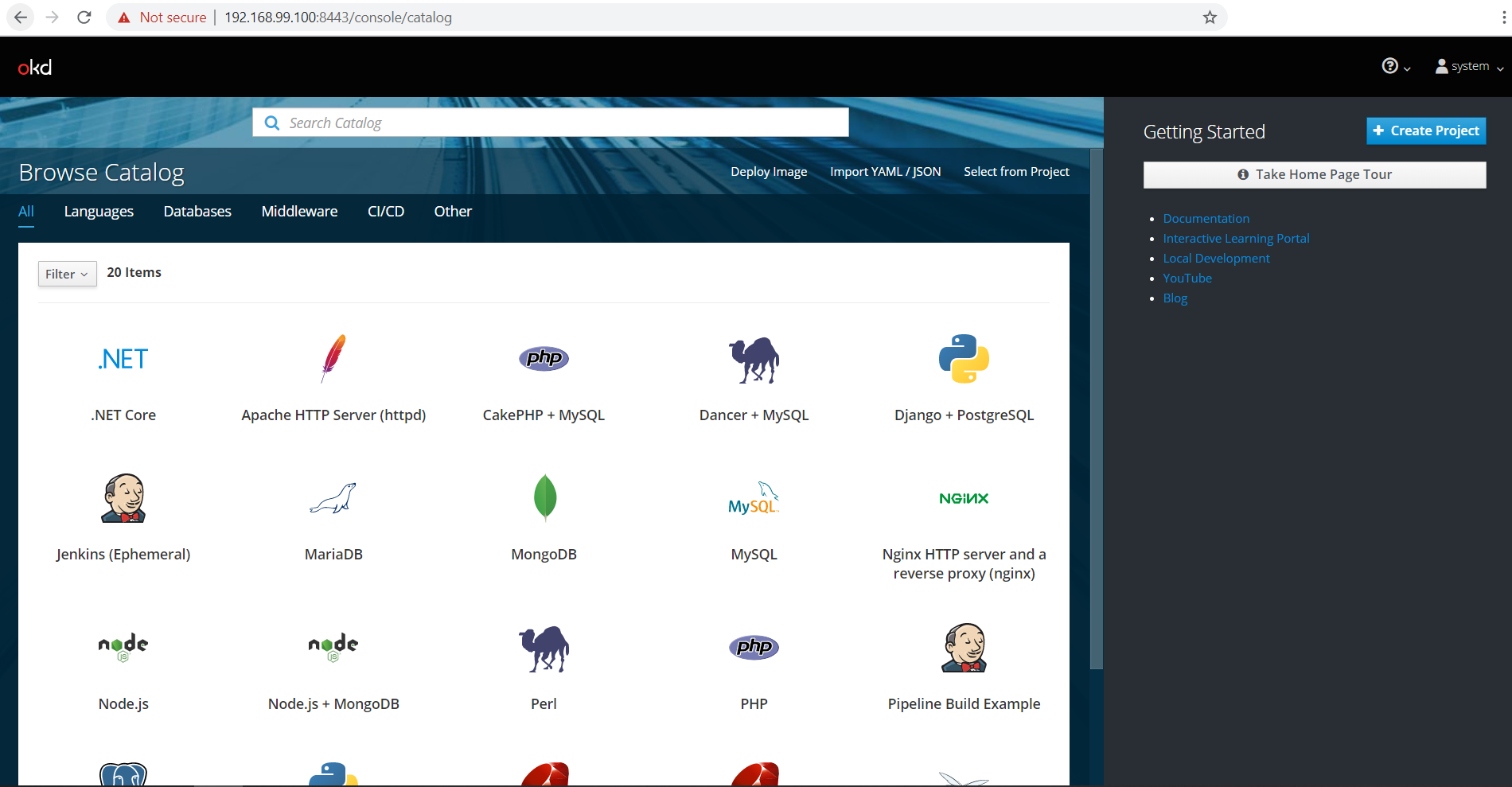This screenshot has height=787, width=1512.
Task: Open the system user menu
Action: 1469,66
